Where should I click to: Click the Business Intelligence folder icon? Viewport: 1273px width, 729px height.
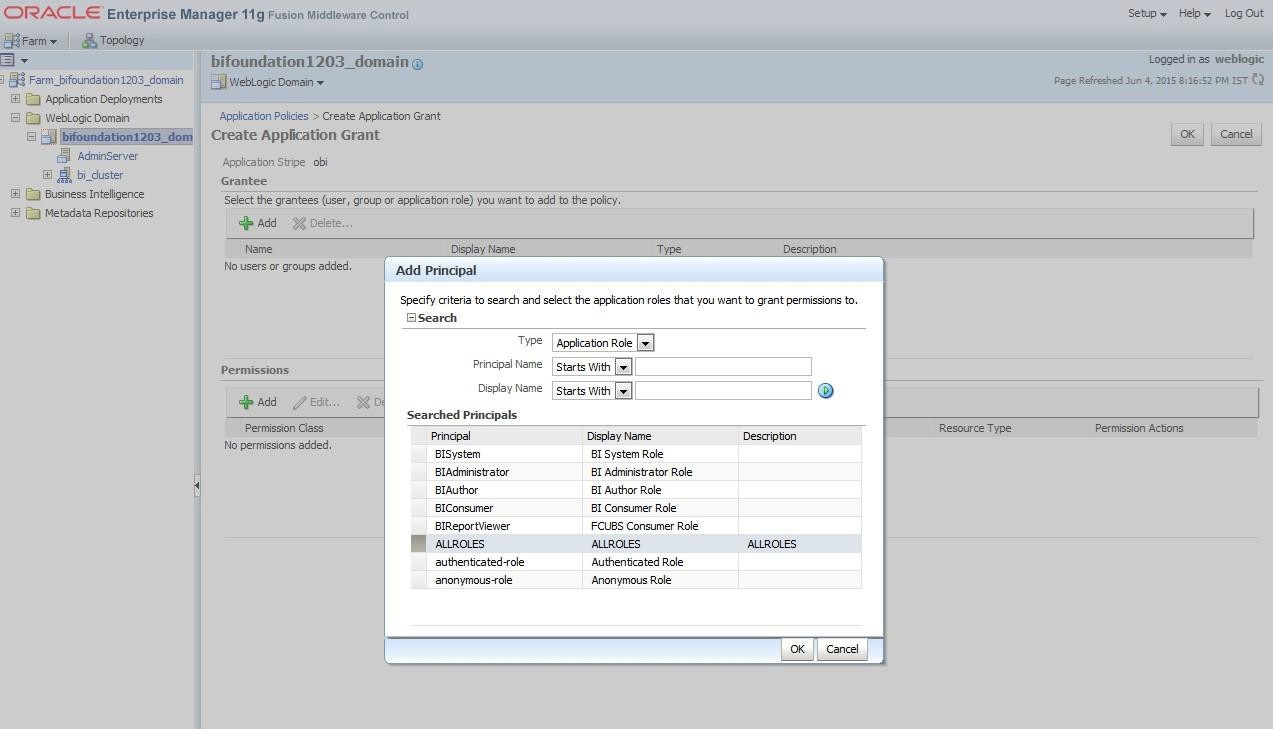[33, 194]
